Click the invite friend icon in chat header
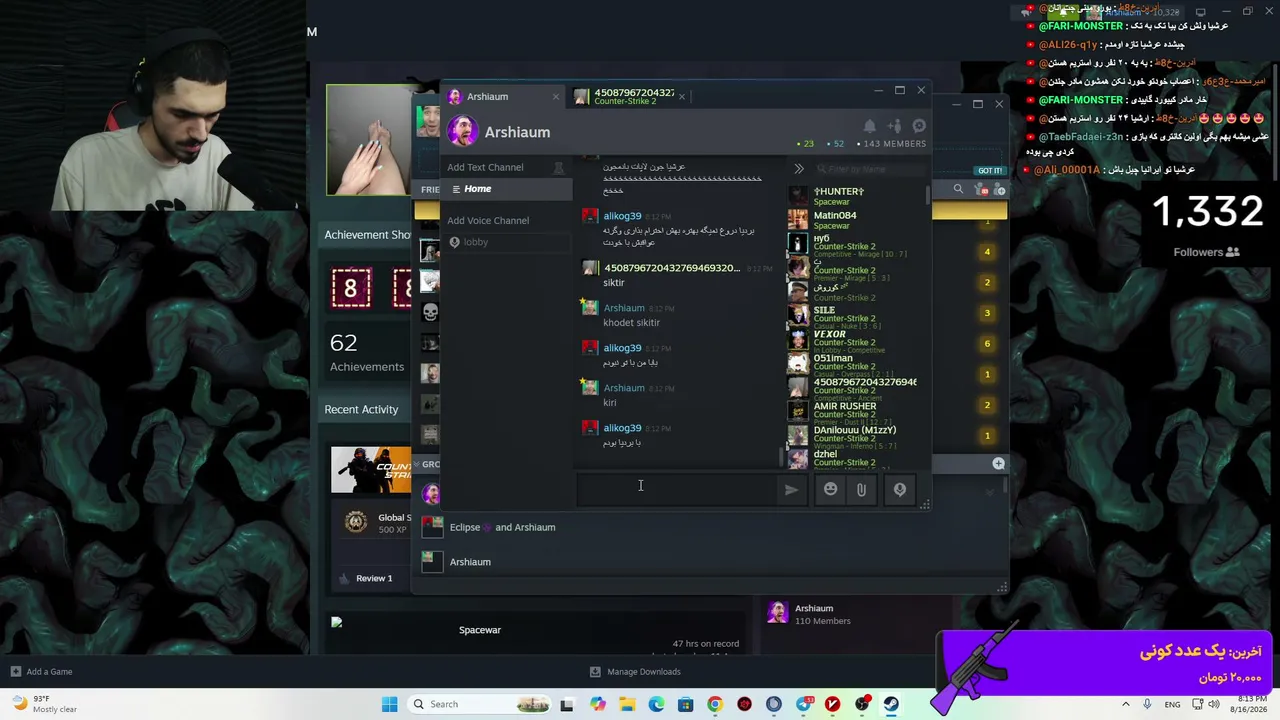 [x=894, y=126]
